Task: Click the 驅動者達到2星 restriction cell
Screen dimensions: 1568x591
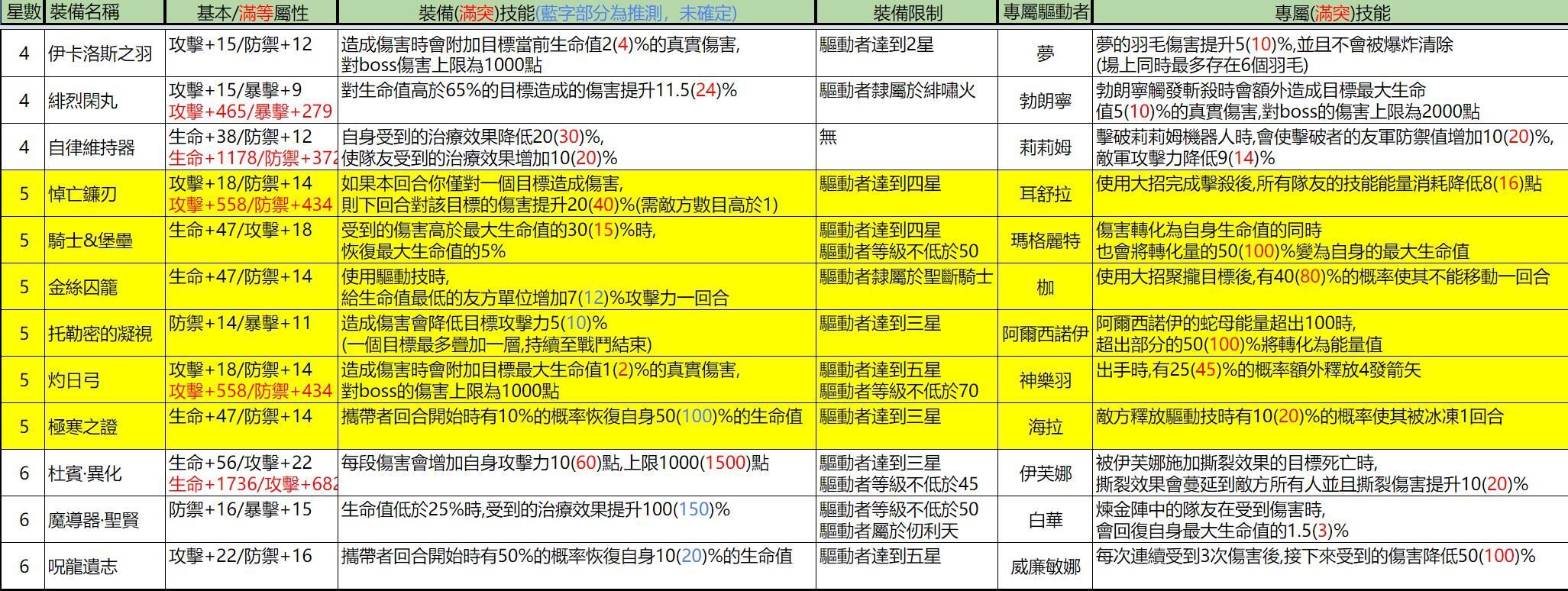Action: coord(907,53)
